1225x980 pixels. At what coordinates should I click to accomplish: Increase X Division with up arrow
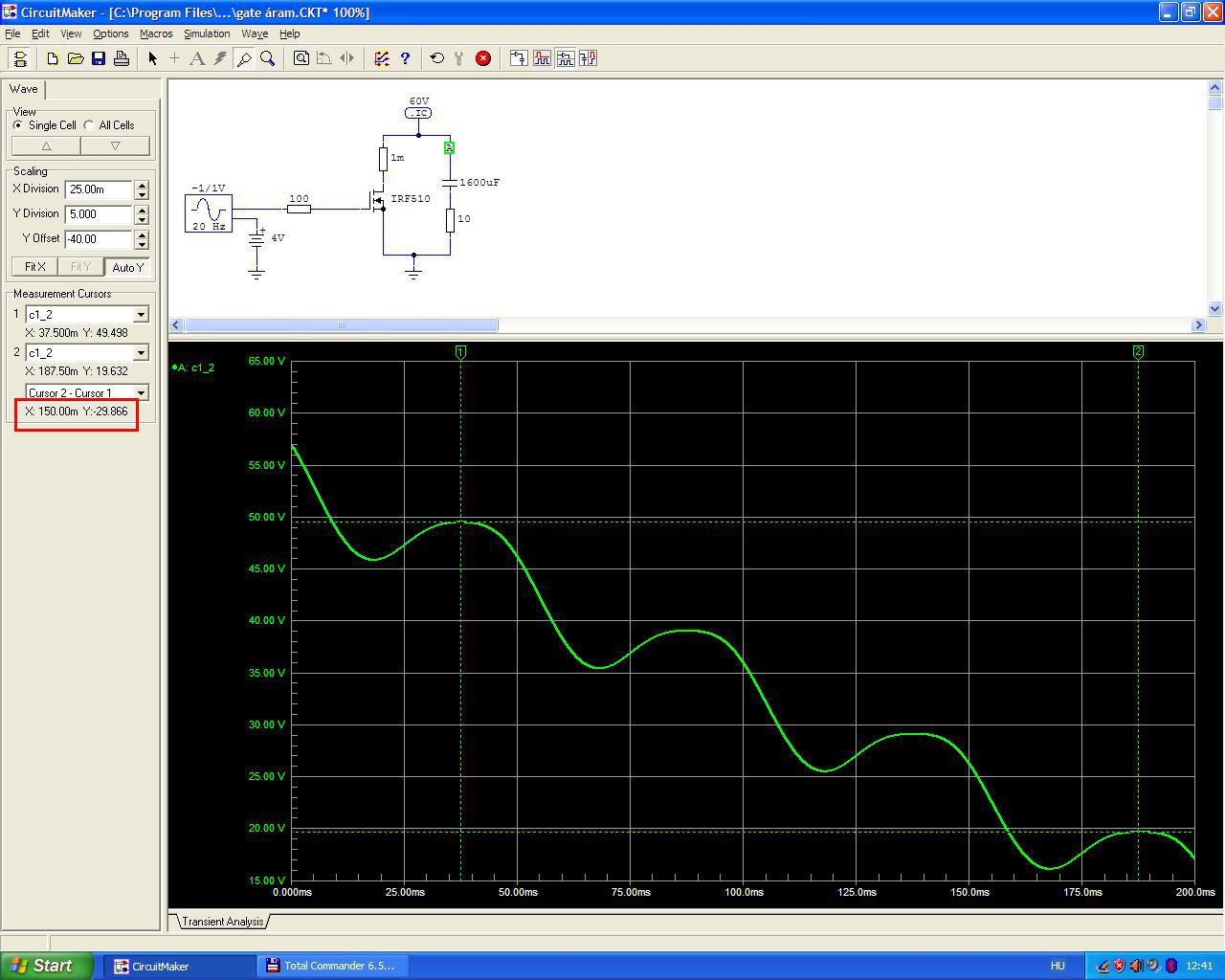click(143, 185)
